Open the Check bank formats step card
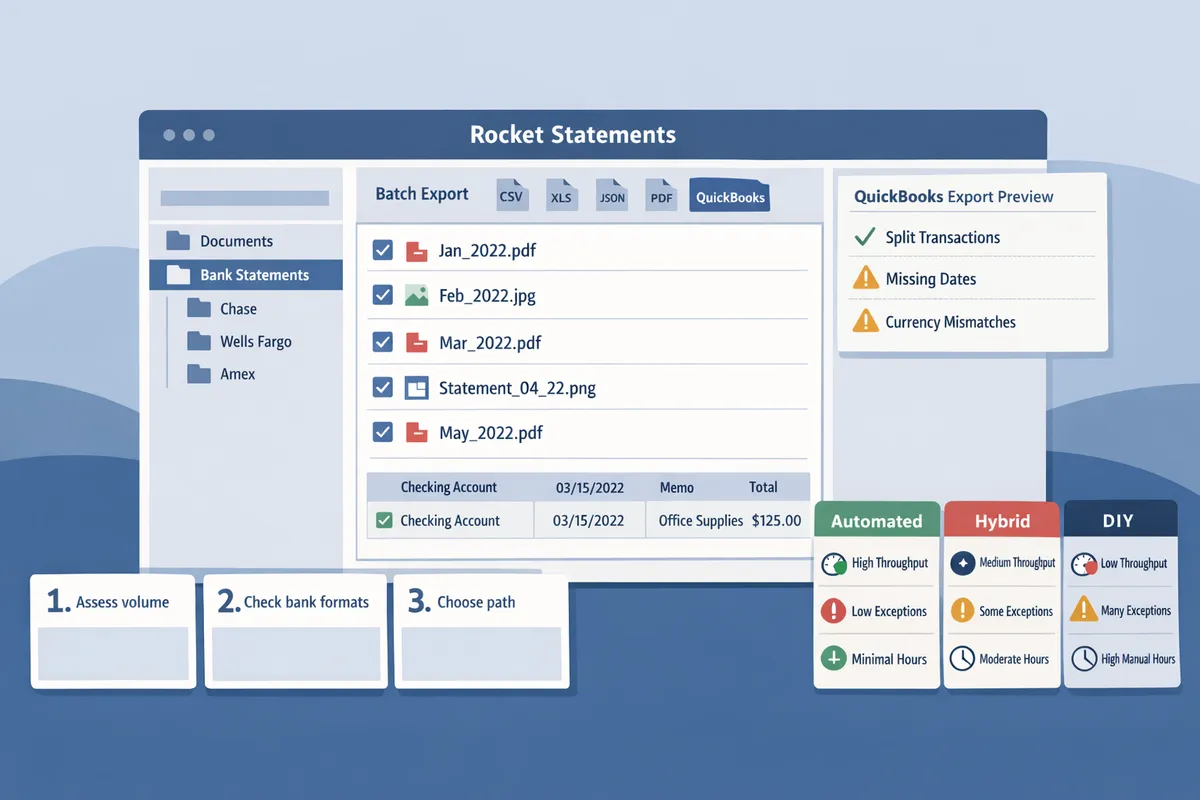The height and width of the screenshot is (800, 1200). pos(295,631)
